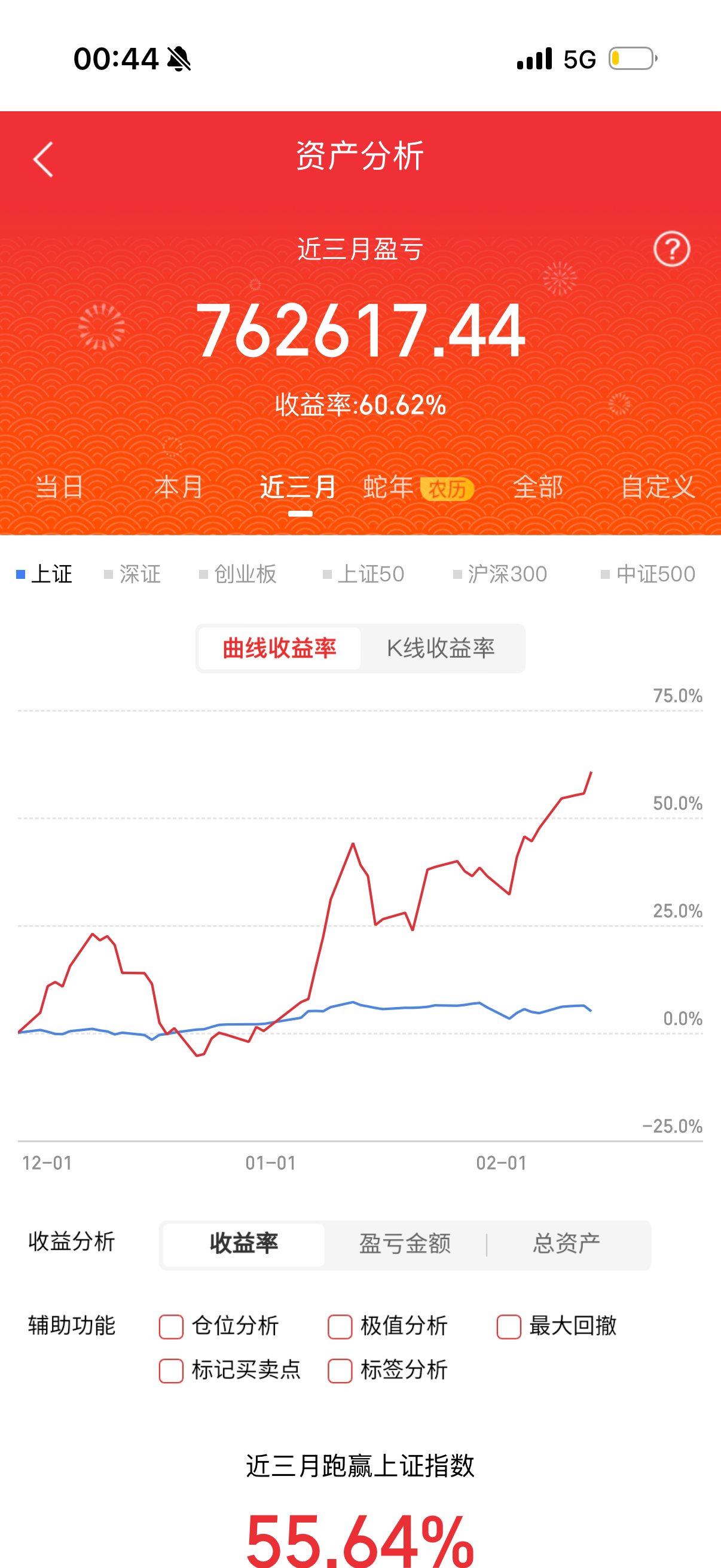This screenshot has height=1568, width=721.
Task: Check the 标签分析 option
Action: (340, 1369)
